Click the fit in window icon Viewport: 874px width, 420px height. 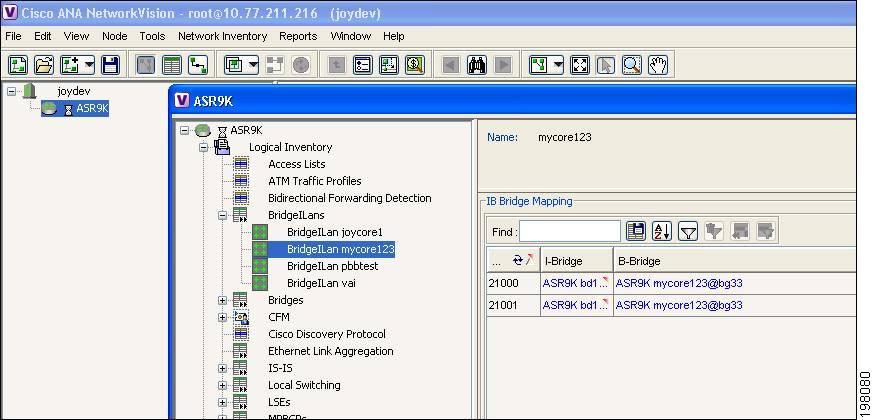[580, 65]
